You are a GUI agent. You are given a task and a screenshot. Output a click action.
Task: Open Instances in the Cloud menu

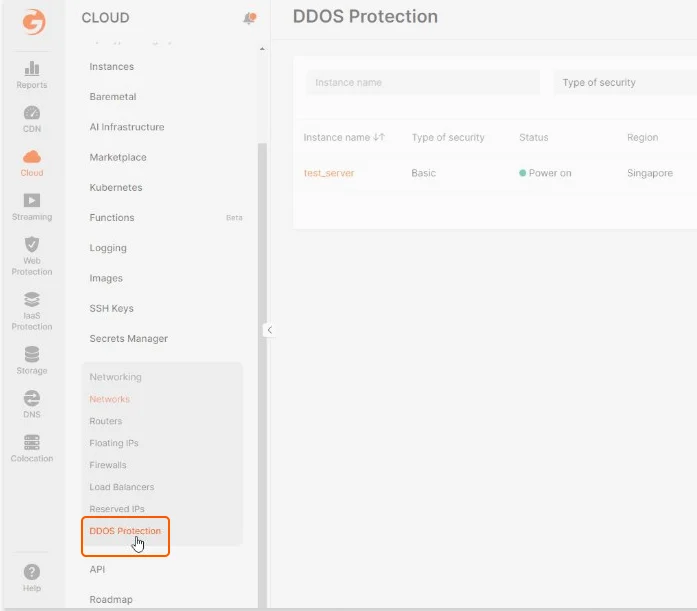(112, 67)
